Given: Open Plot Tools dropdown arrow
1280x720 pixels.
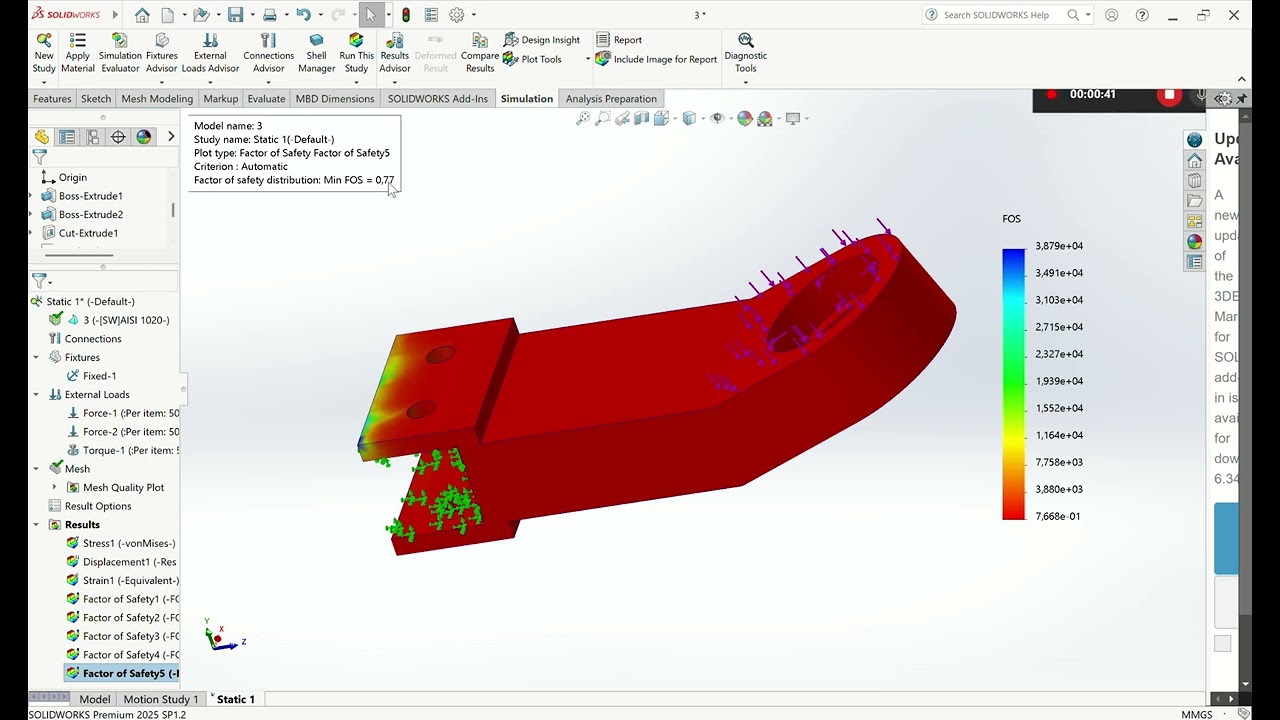Looking at the screenshot, I should pos(588,60).
